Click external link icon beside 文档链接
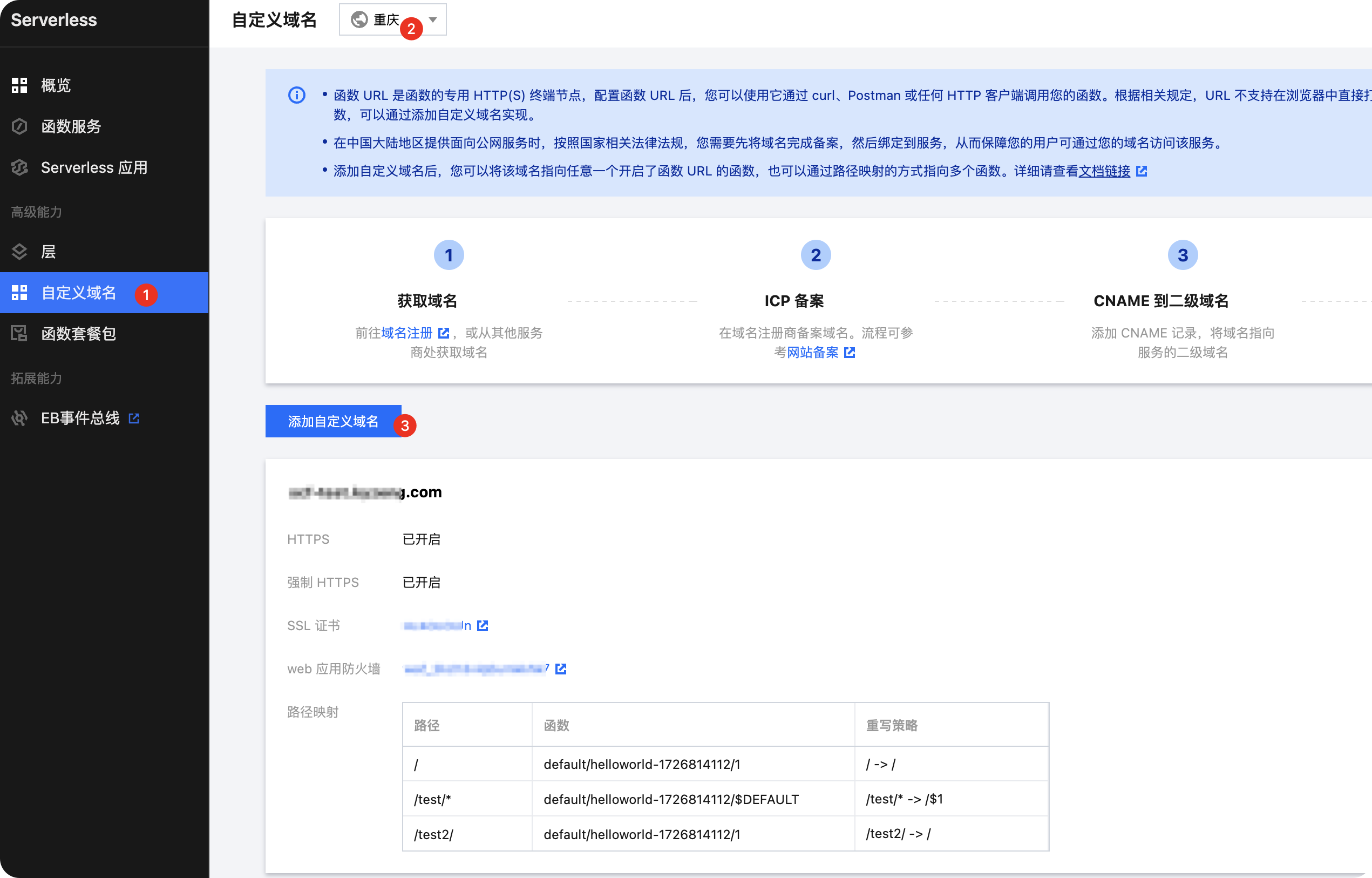This screenshot has height=878, width=1372. tap(1141, 171)
